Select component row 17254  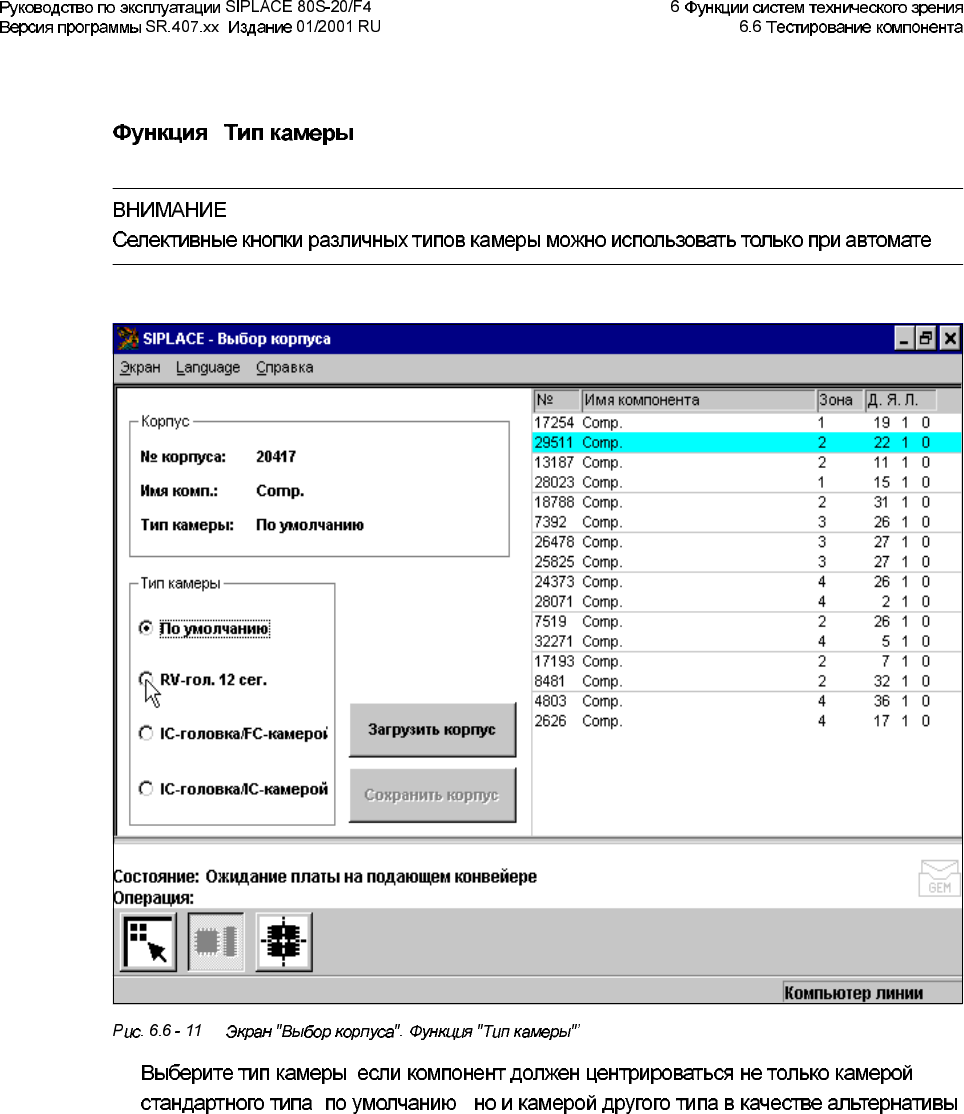[x=747, y=423]
